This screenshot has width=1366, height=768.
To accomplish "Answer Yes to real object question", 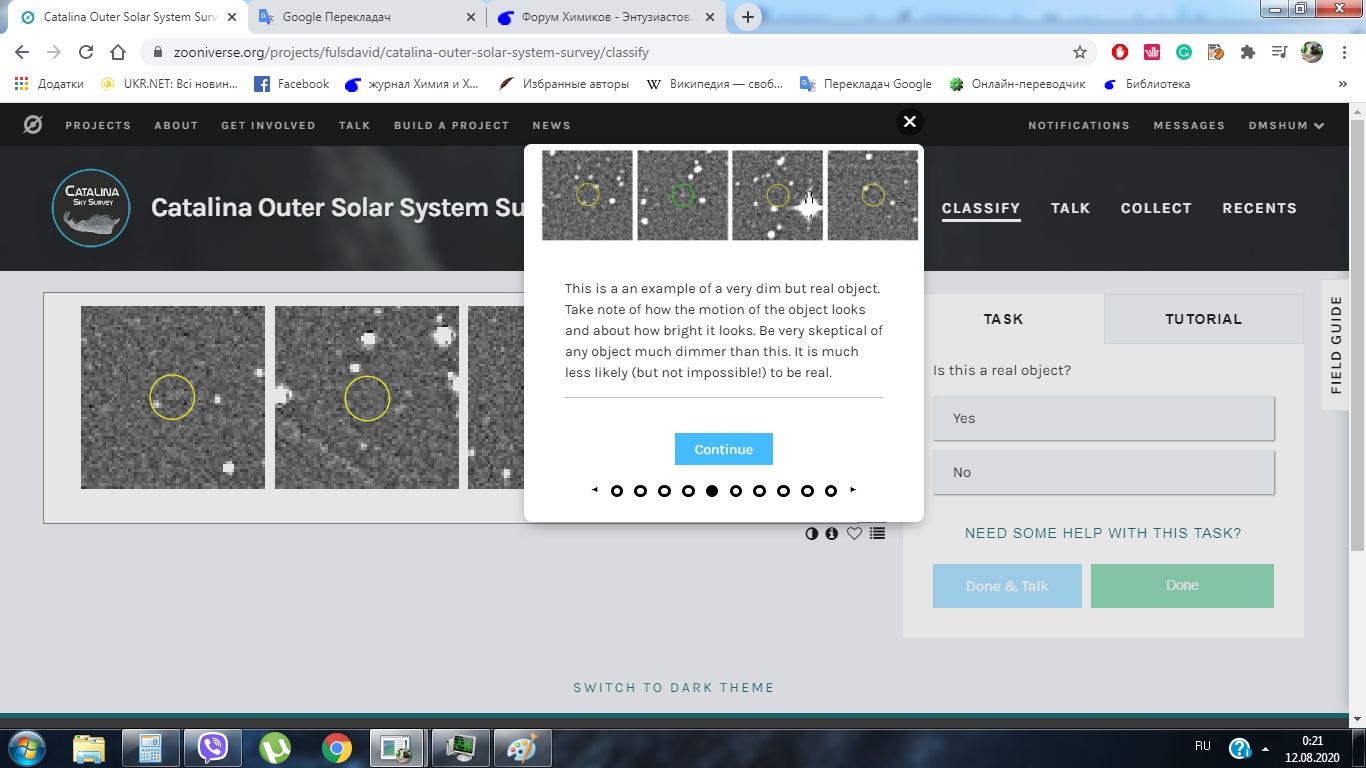I will point(1103,418).
